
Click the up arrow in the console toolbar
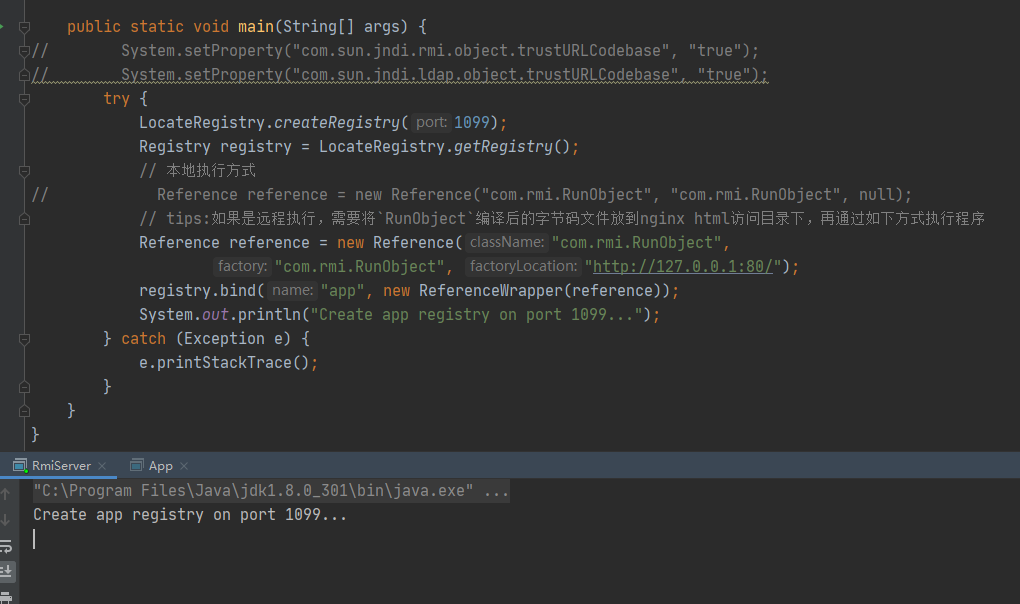click(5, 494)
